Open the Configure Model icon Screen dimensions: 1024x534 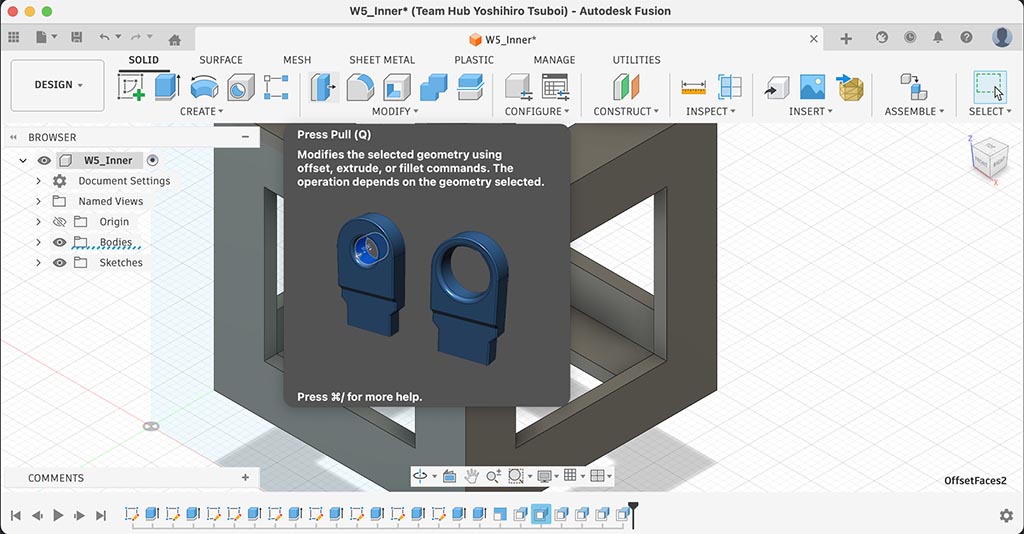click(519, 87)
